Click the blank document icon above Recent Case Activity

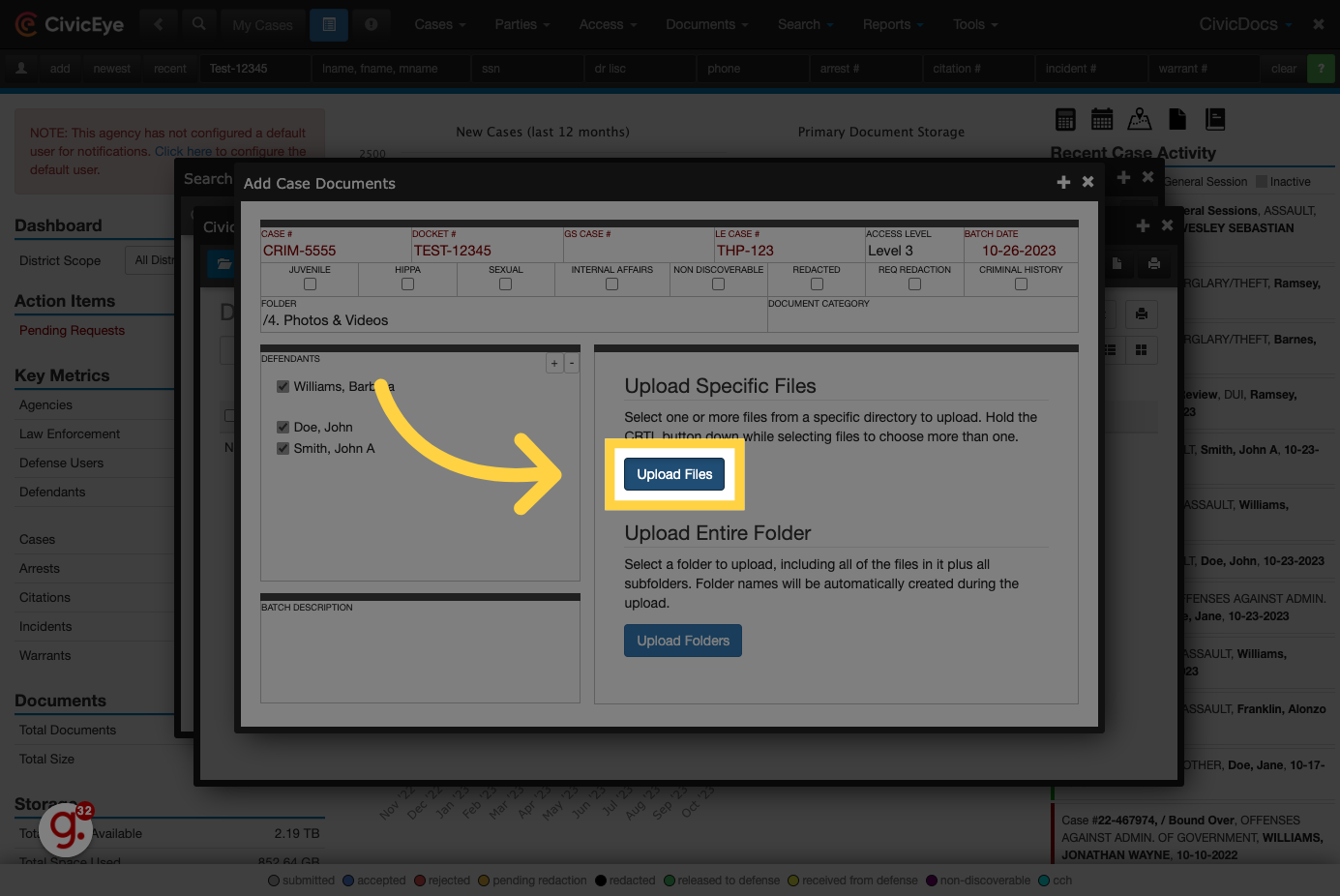tap(1177, 119)
